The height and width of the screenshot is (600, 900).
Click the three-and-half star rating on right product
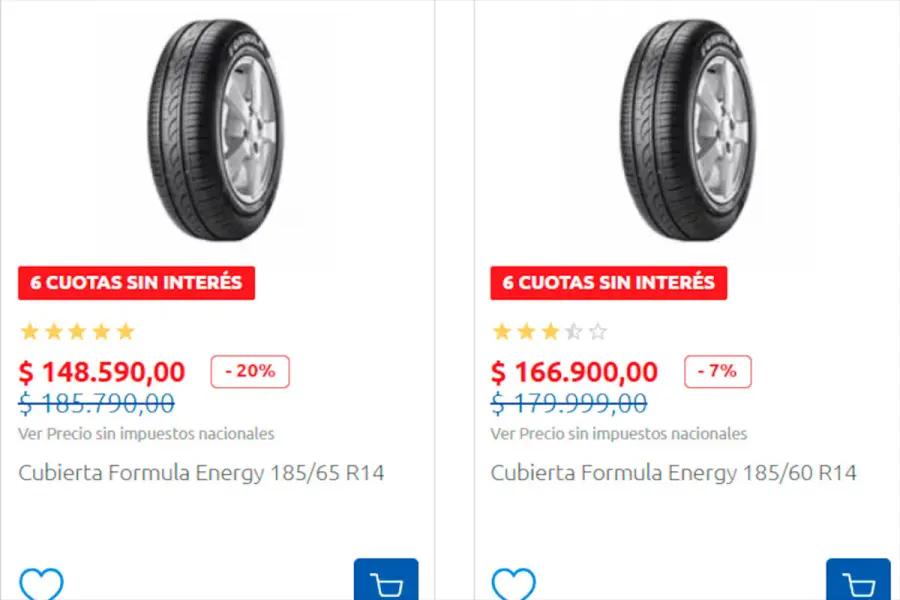click(x=549, y=331)
